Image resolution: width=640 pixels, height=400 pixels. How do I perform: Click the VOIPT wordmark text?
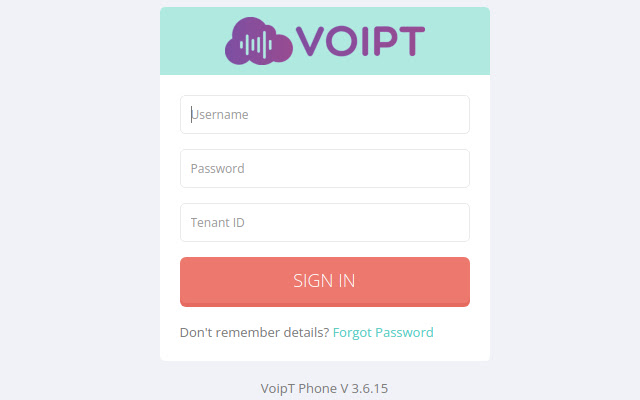coord(361,41)
